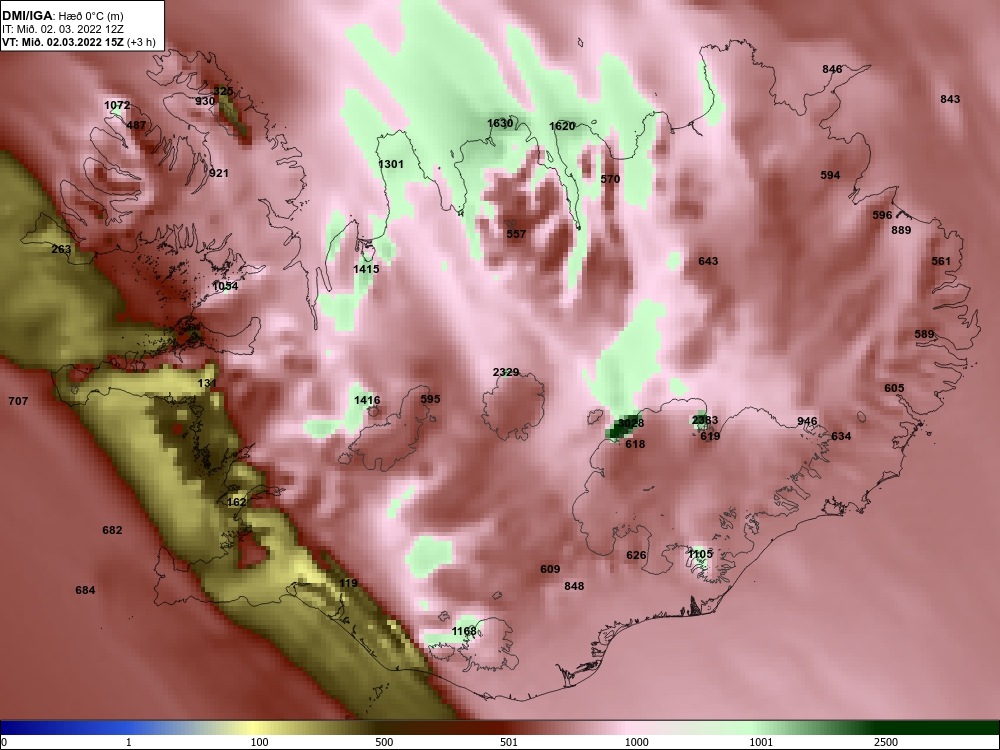Click the map value 848
This screenshot has height=750, width=1000.
tap(574, 586)
